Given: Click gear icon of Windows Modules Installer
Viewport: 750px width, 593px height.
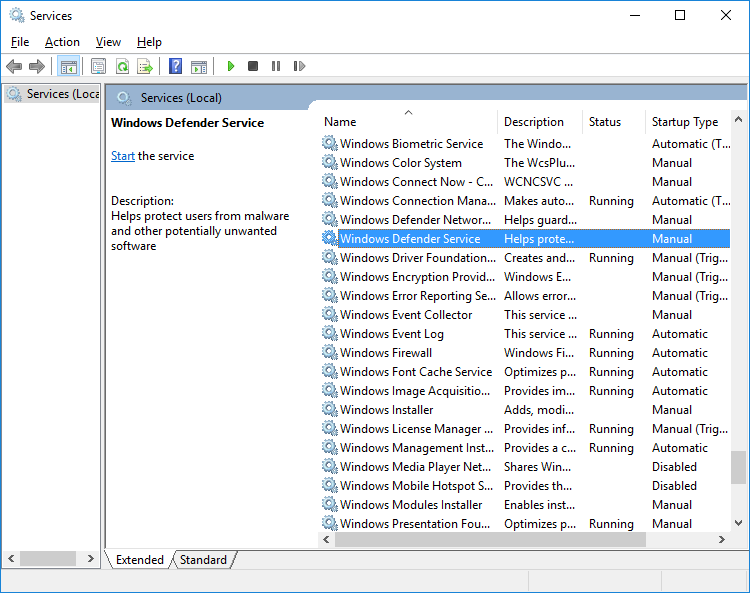Looking at the screenshot, I should [x=330, y=505].
